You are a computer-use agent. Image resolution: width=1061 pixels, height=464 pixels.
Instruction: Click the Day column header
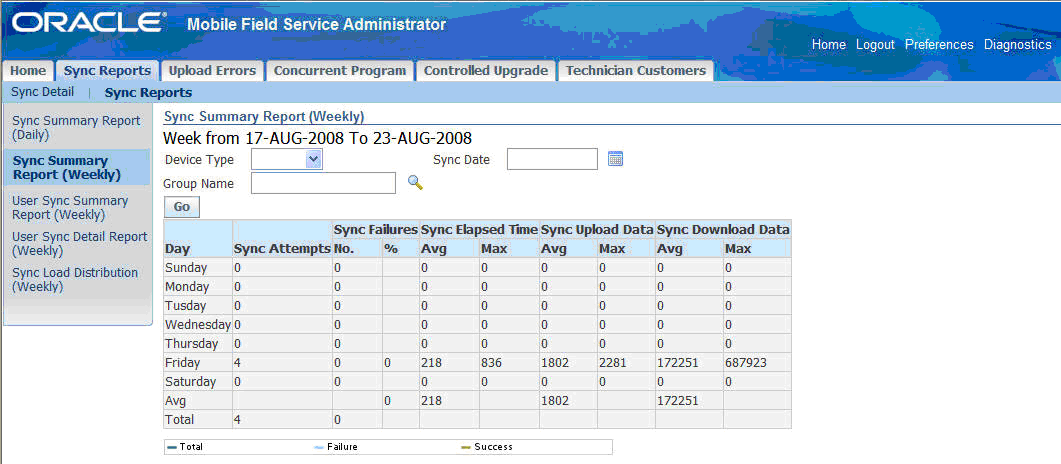pyautogui.click(x=177, y=249)
